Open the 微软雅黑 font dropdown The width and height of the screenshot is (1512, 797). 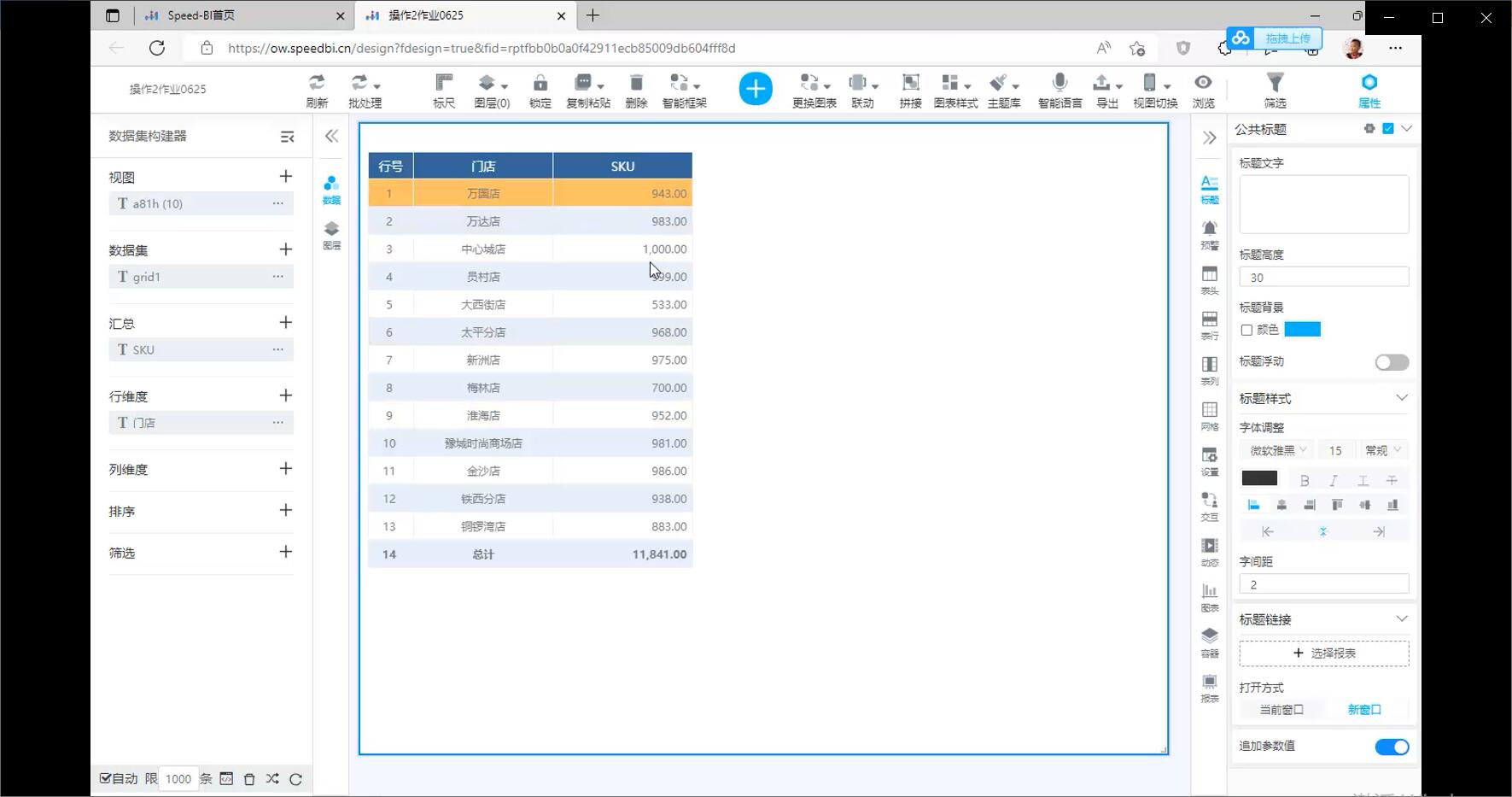(x=1277, y=450)
